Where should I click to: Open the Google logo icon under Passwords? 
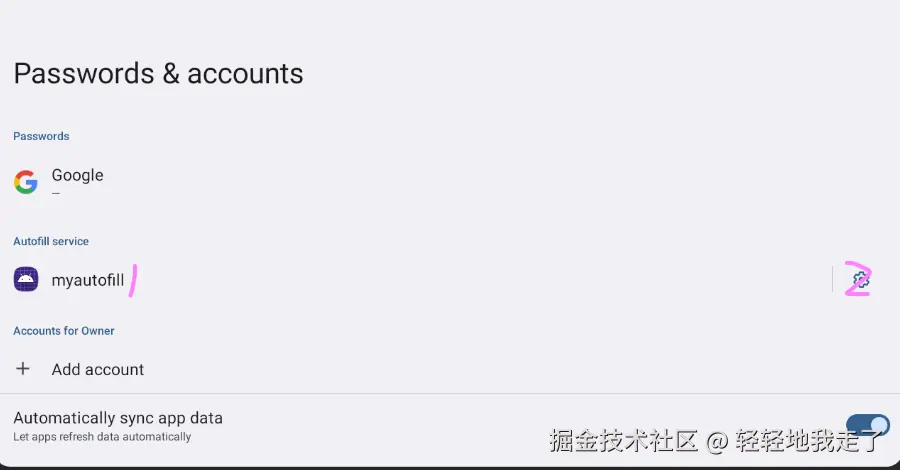click(x=26, y=182)
